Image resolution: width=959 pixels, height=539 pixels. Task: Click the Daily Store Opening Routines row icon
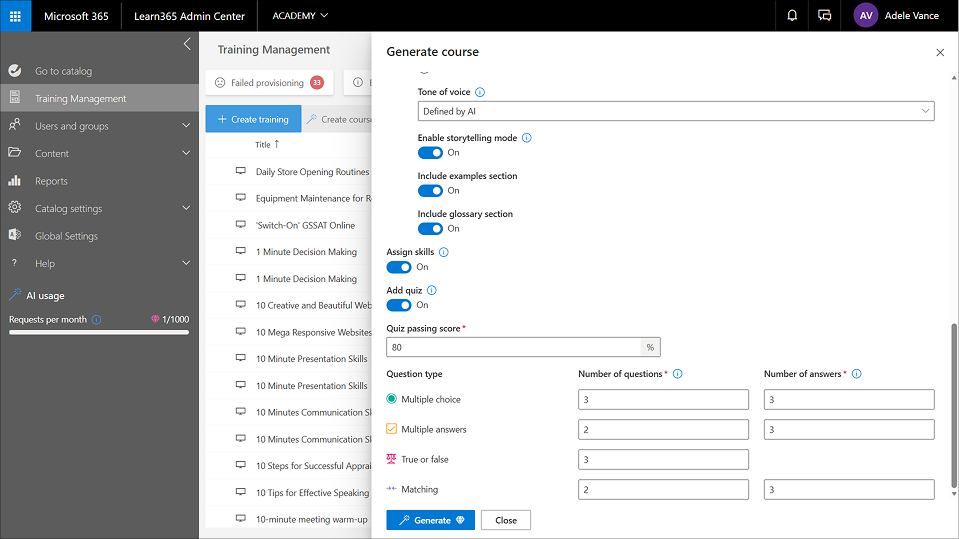(241, 171)
